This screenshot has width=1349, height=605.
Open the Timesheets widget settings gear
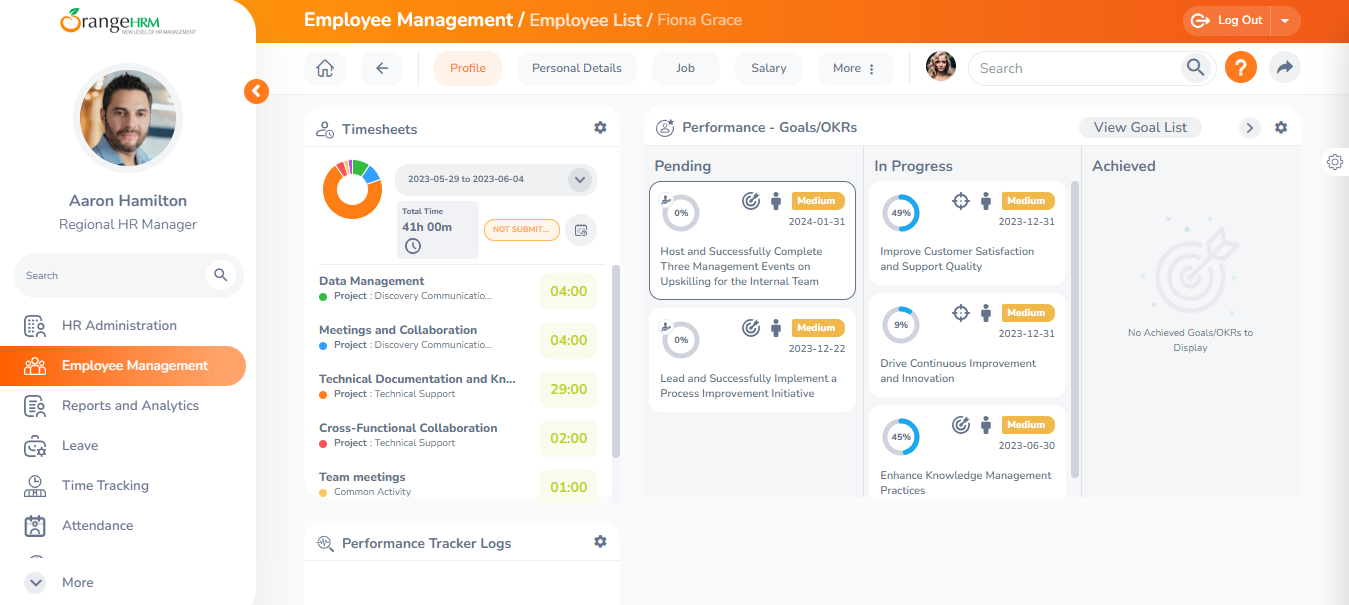point(600,128)
